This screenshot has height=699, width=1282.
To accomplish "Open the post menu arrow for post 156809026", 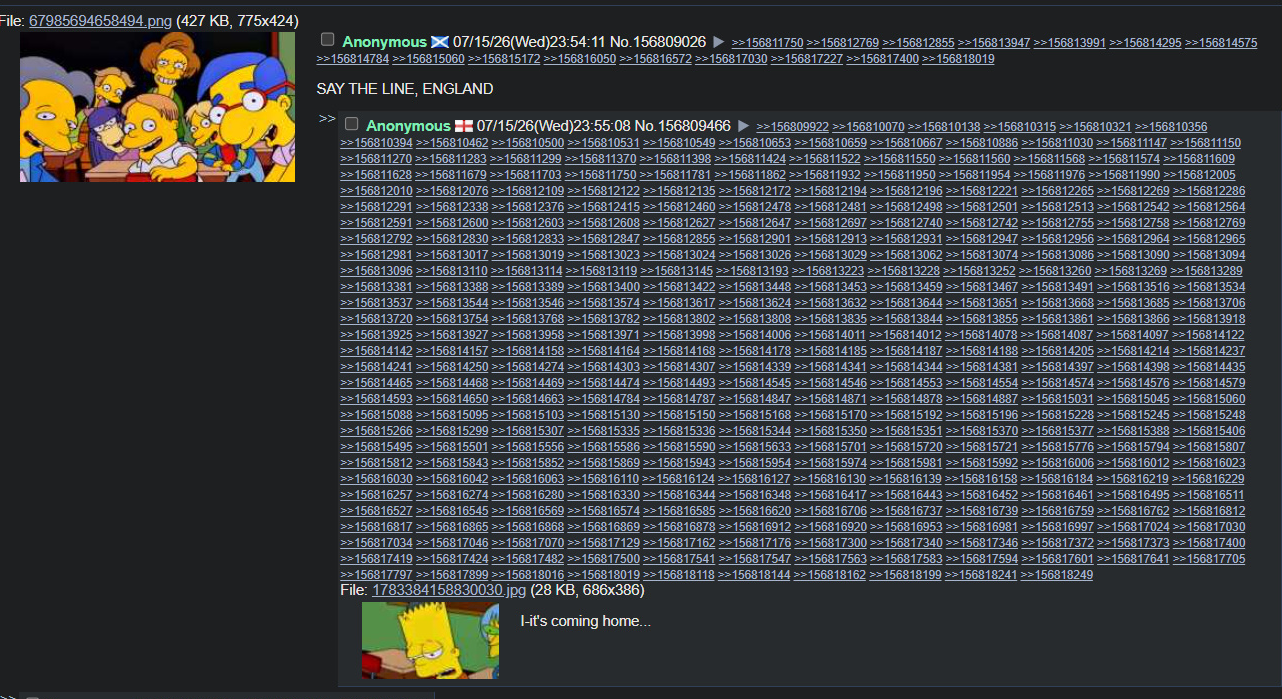I will pos(718,42).
